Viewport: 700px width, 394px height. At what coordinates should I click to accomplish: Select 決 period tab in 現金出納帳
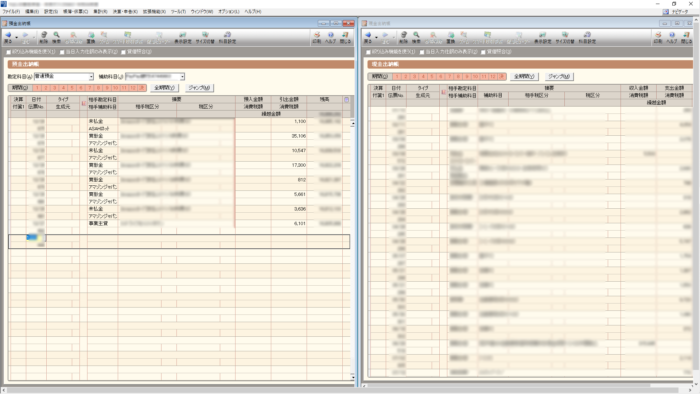pos(502,77)
